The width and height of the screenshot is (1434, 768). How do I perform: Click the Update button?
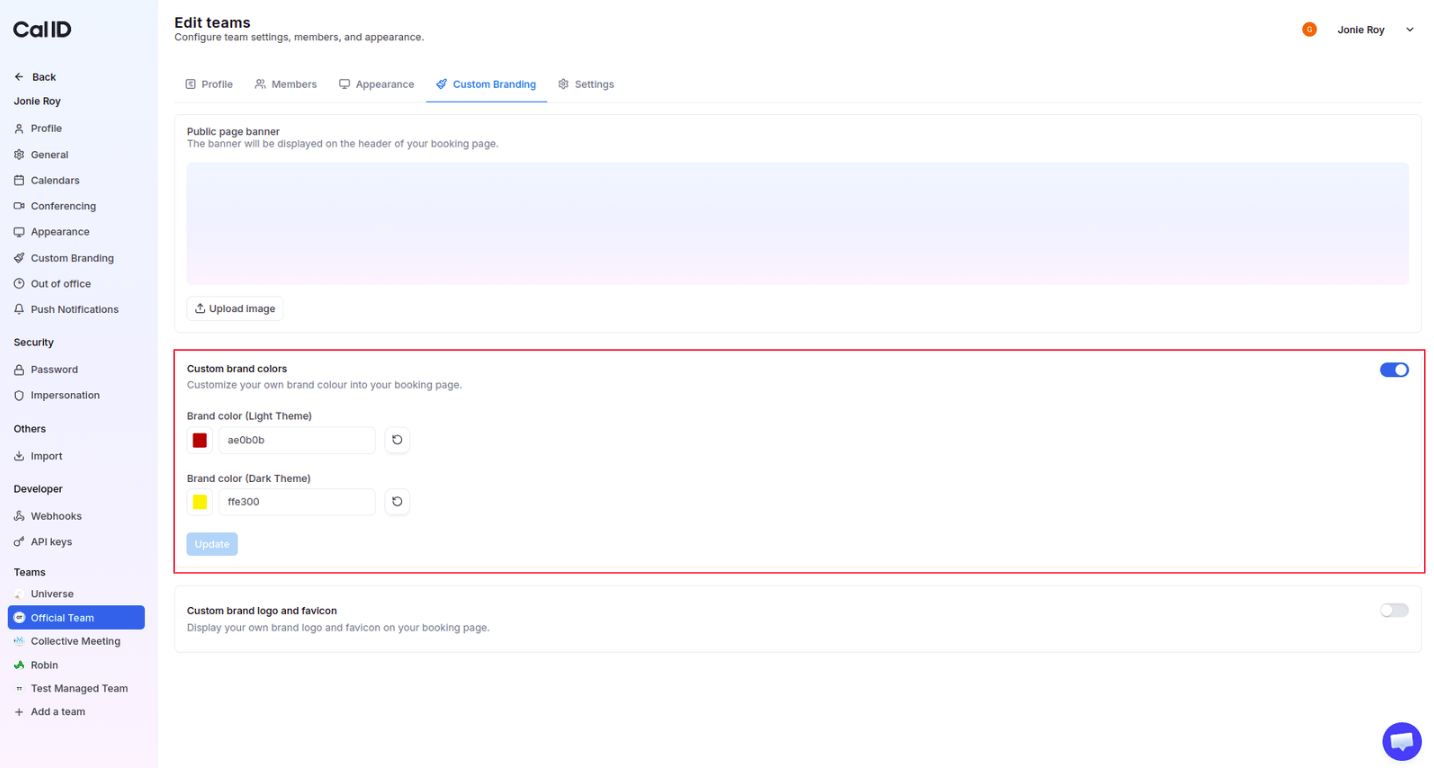pyautogui.click(x=212, y=544)
